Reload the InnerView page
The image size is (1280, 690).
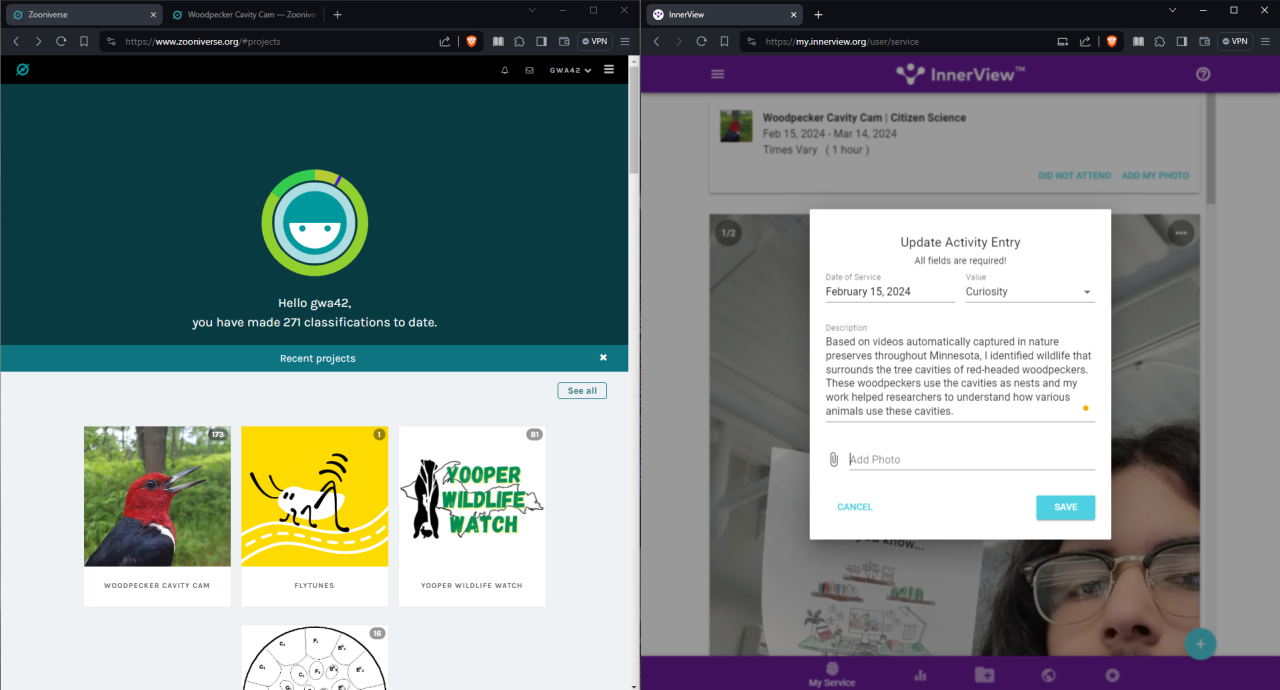tap(701, 41)
